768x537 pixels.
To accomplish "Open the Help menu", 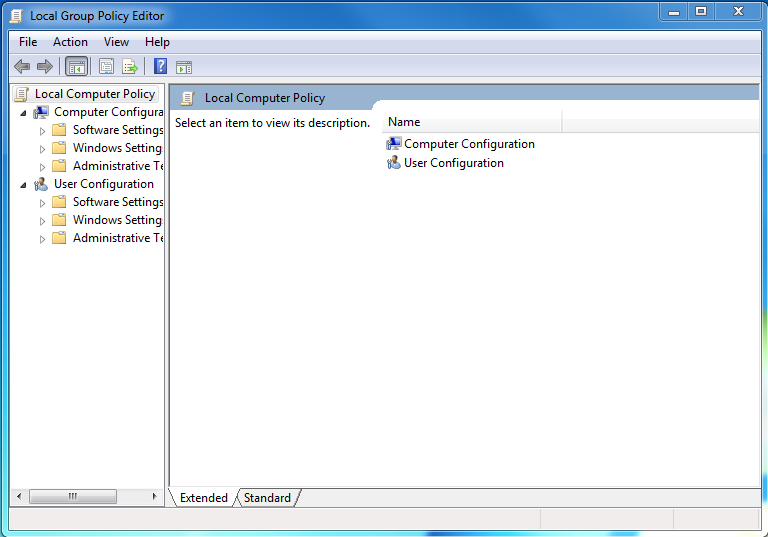I will 157,42.
